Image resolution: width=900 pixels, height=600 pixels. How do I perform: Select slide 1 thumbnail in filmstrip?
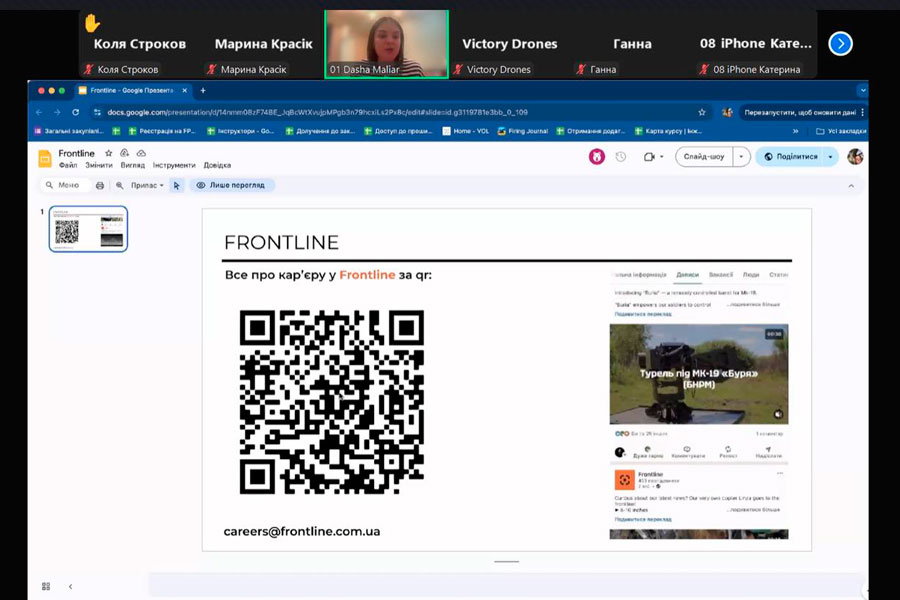[x=88, y=229]
